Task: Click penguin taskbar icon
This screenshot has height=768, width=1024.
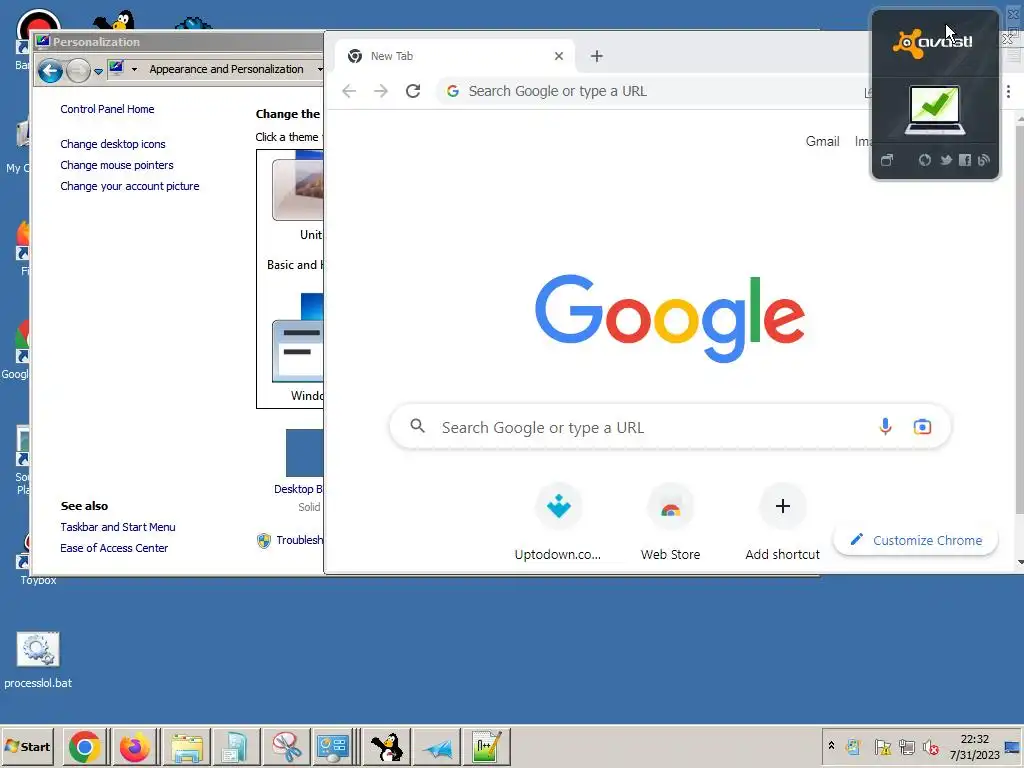Action: click(x=387, y=747)
